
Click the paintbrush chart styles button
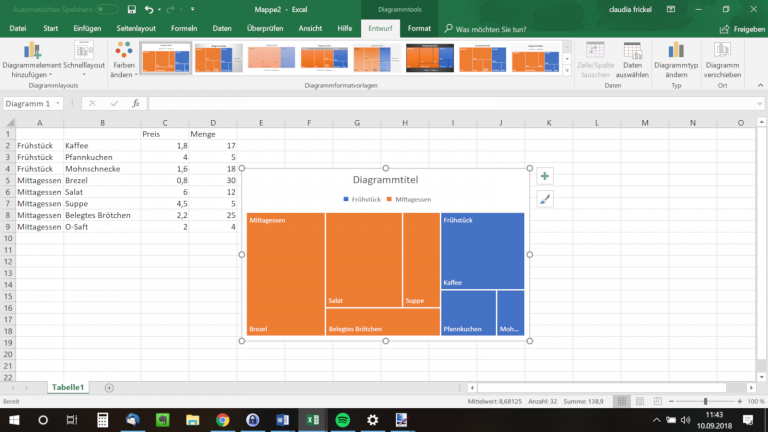pyautogui.click(x=545, y=199)
